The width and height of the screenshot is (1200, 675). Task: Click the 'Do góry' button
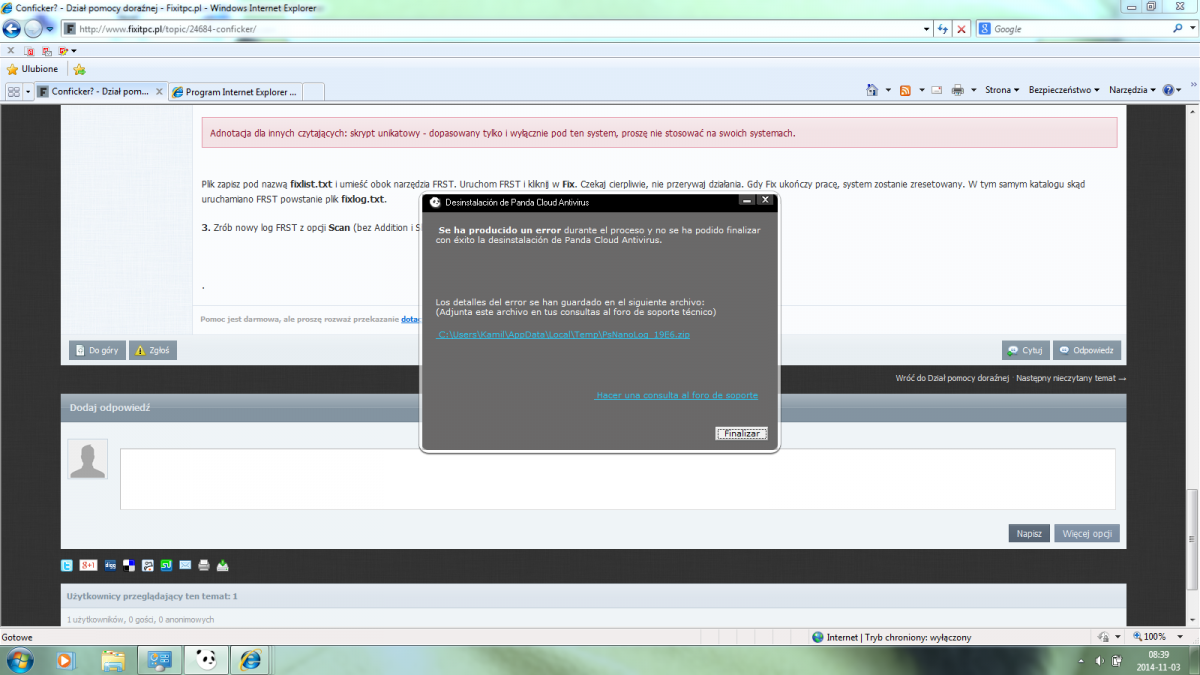coord(97,350)
